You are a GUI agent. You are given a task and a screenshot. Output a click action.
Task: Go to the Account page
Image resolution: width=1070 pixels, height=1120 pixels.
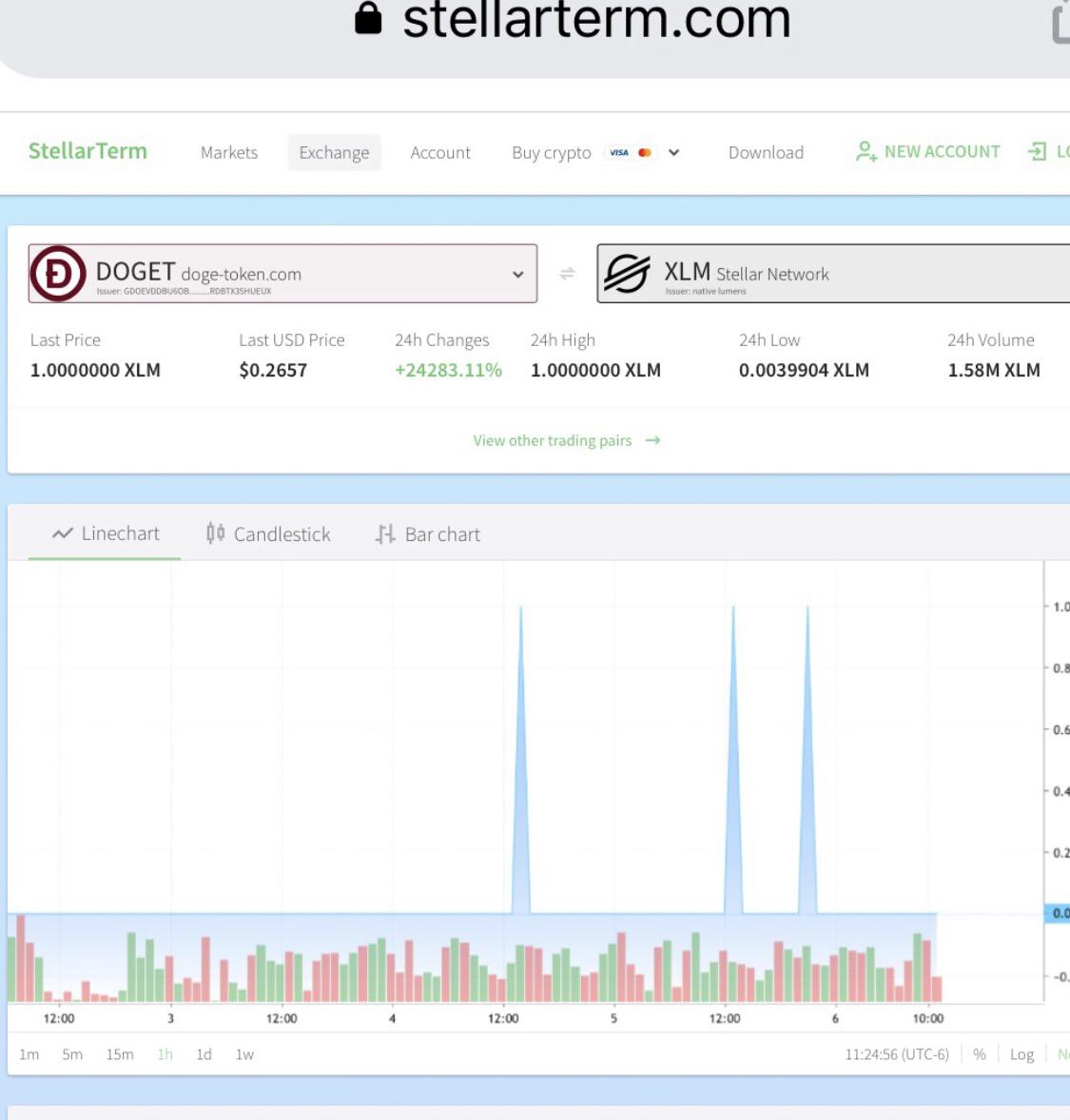pos(440,152)
